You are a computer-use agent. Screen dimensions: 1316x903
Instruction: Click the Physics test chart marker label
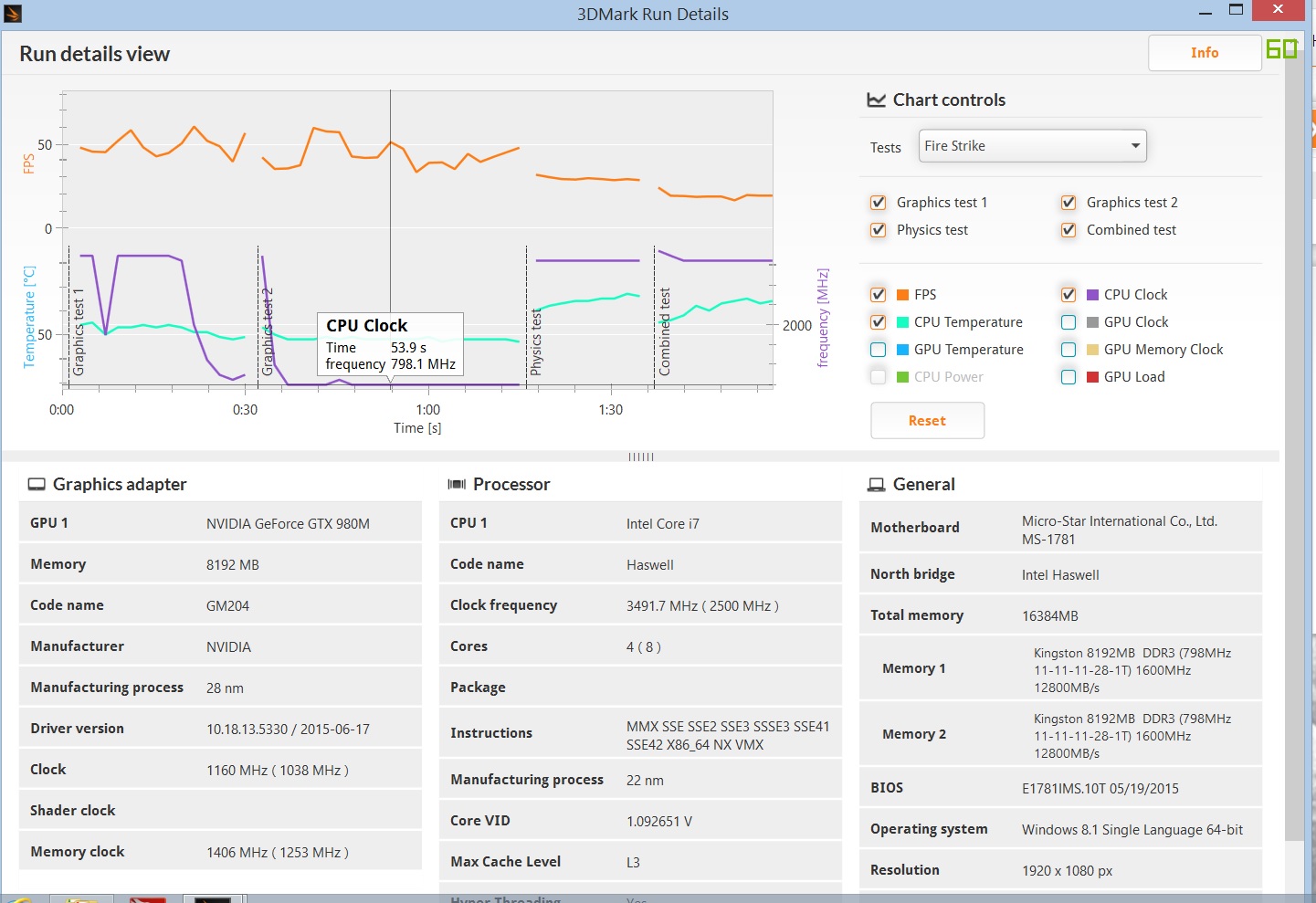pyautogui.click(x=536, y=342)
